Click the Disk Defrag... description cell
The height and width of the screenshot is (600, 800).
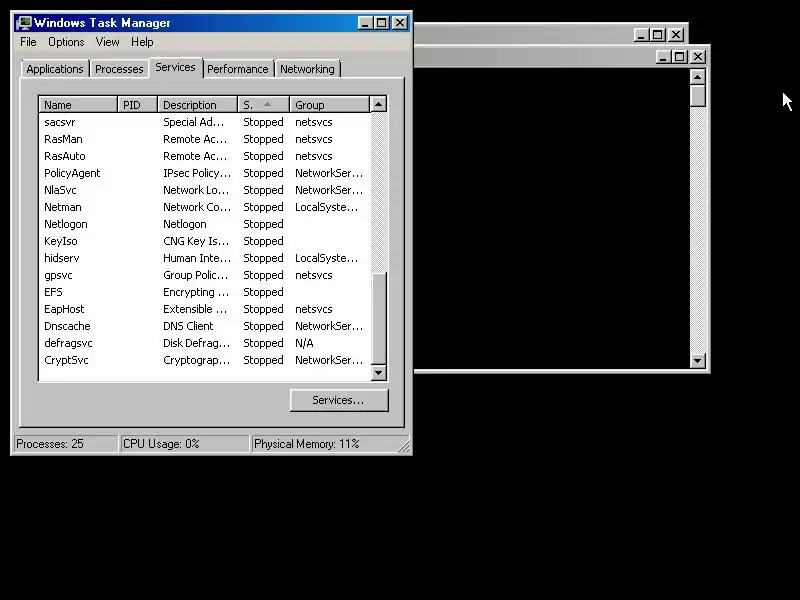(196, 343)
